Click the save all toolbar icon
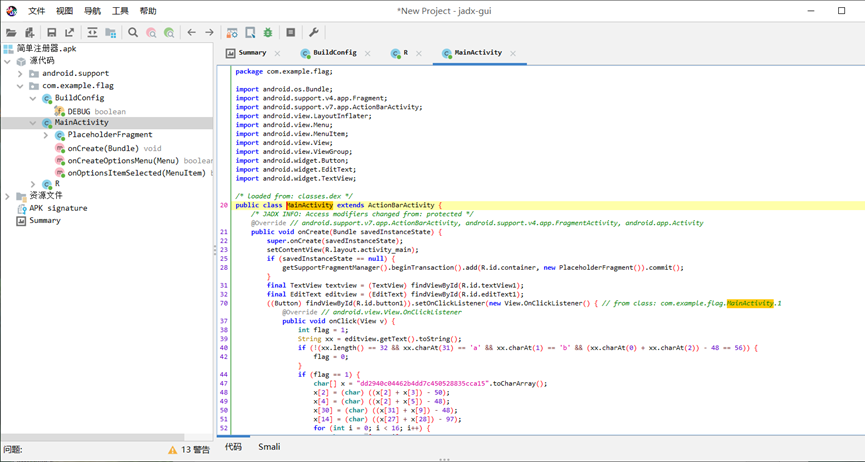The height and width of the screenshot is (462, 865). (x=51, y=33)
